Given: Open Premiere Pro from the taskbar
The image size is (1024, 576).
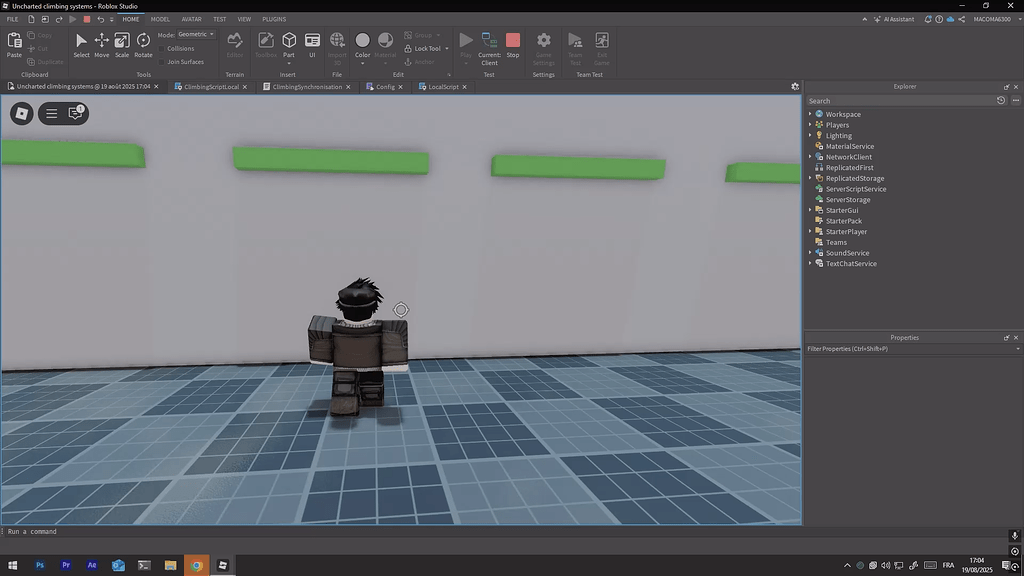Looking at the screenshot, I should coord(66,565).
